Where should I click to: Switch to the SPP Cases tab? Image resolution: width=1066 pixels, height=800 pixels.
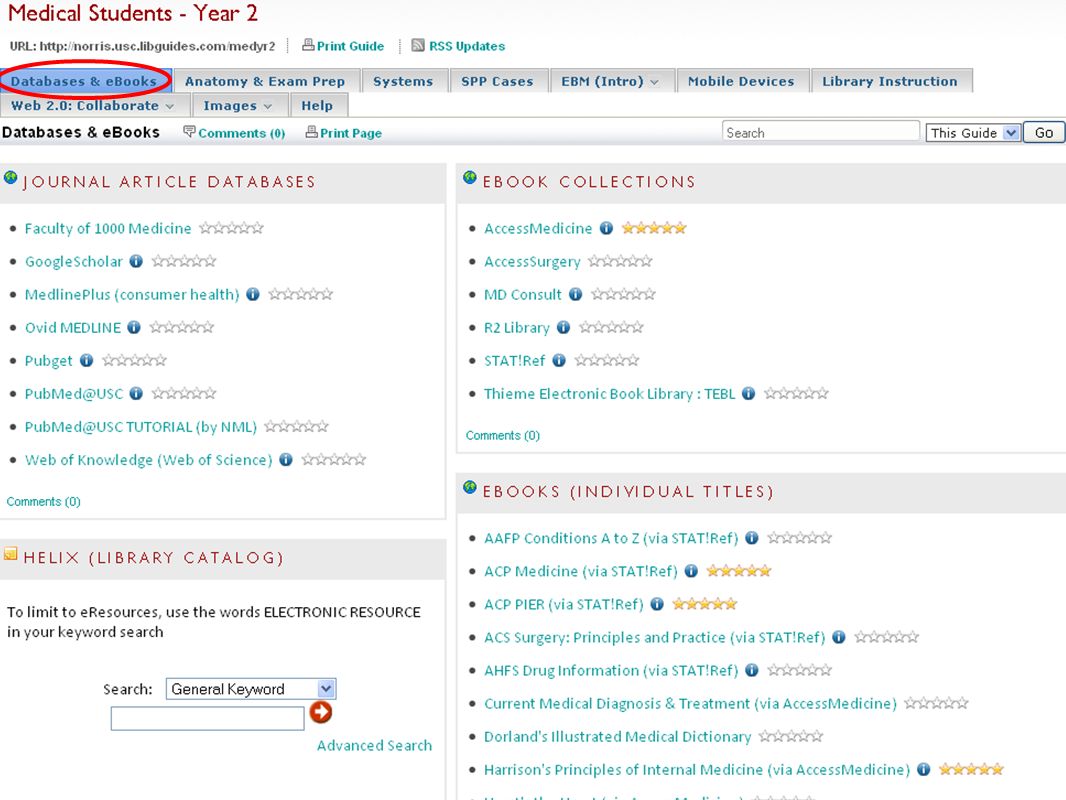[497, 81]
